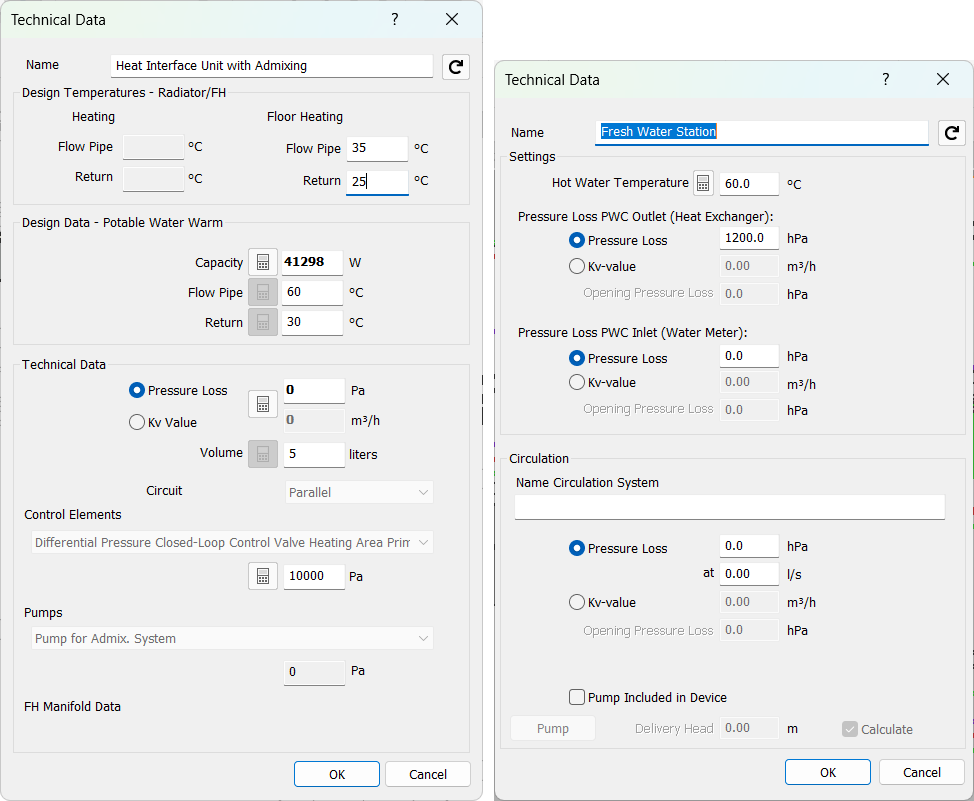This screenshot has height=801, width=974.
Task: Select Pressure Loss radio under Circulation
Action: [576, 548]
